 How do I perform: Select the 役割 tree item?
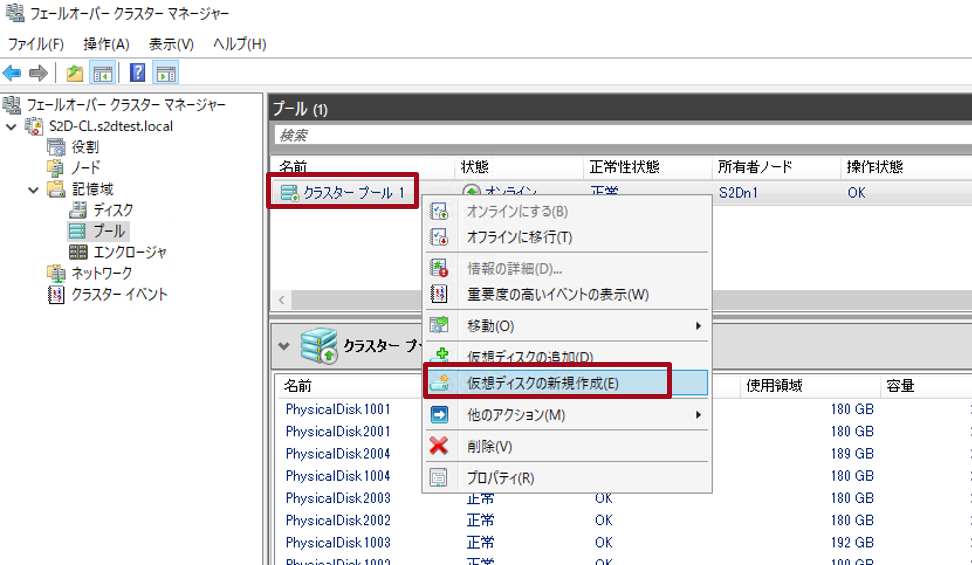click(85, 147)
